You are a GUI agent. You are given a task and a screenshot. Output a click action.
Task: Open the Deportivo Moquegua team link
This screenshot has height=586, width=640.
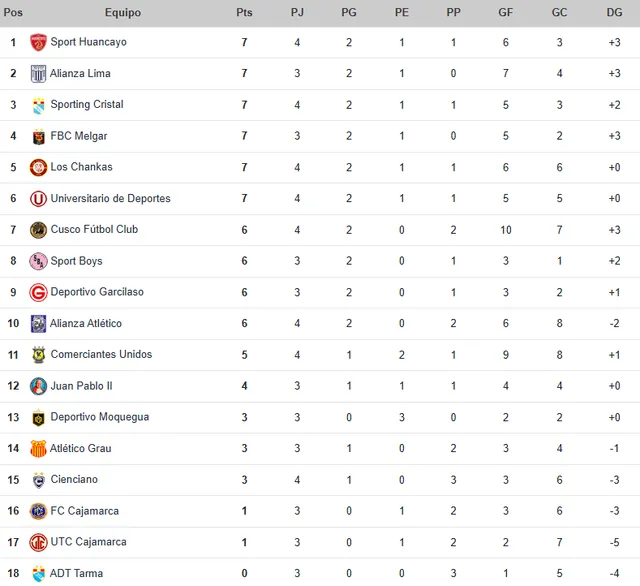[x=100, y=417]
